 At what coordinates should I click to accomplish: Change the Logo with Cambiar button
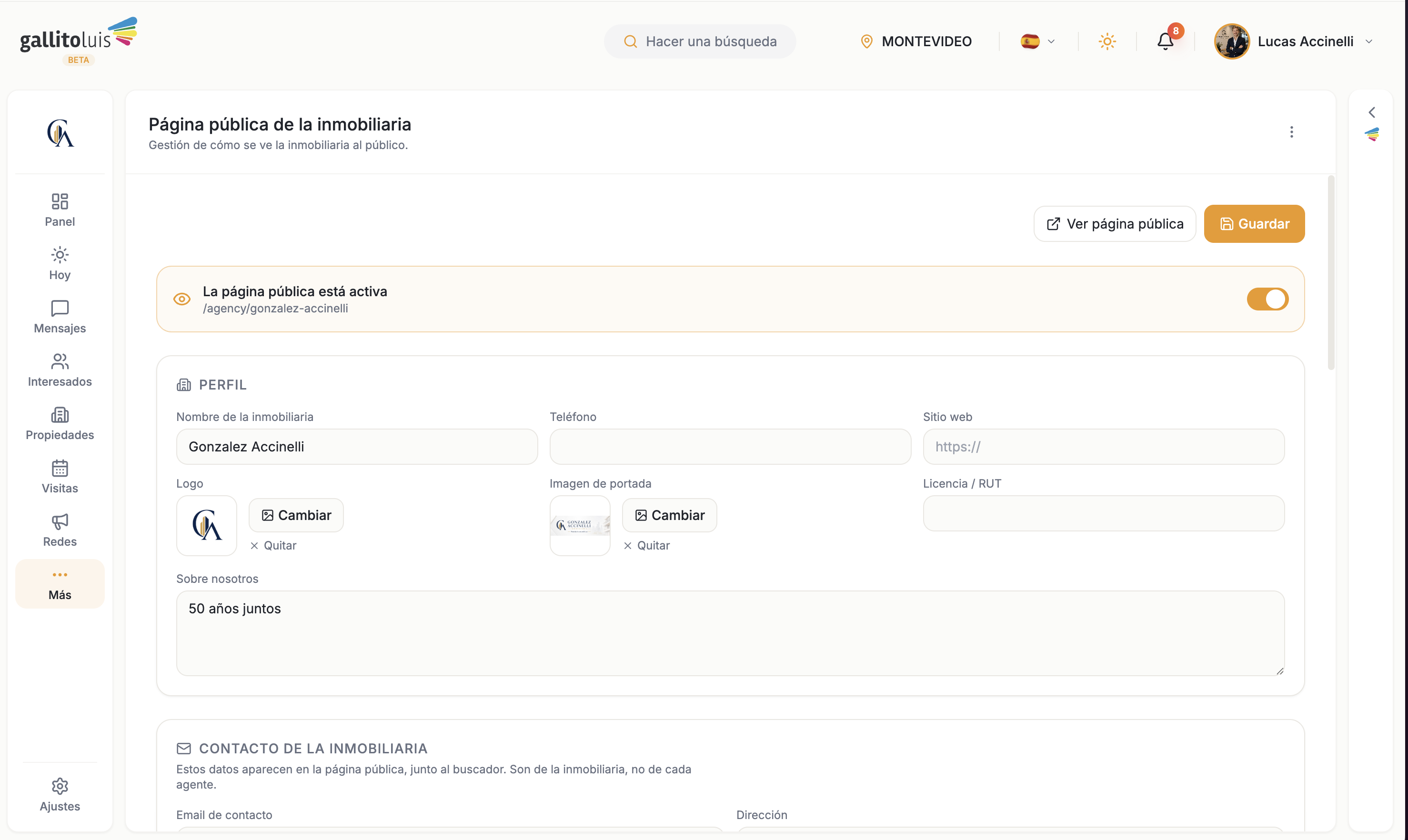(x=296, y=515)
